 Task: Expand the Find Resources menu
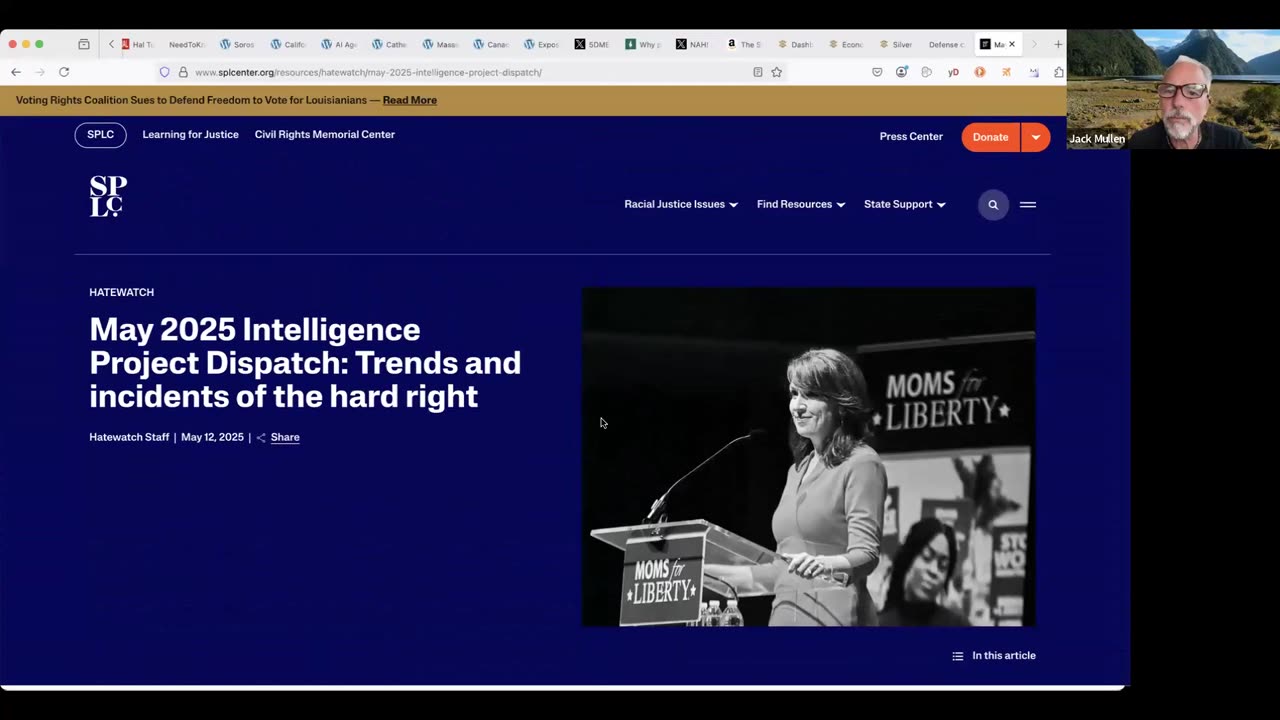pyautogui.click(x=801, y=204)
